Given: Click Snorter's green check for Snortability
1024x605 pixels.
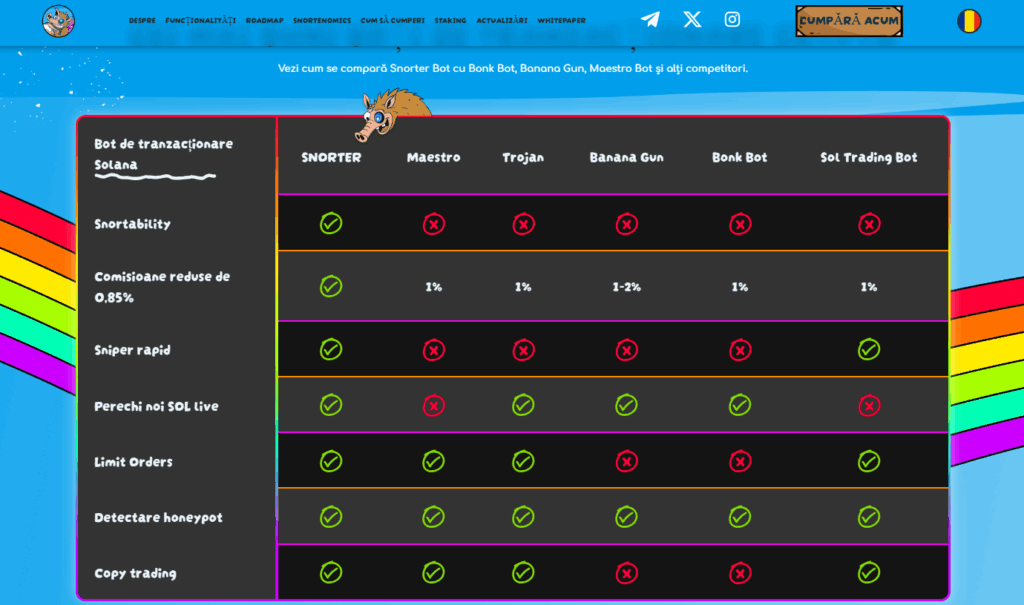Looking at the screenshot, I should coord(331,223).
